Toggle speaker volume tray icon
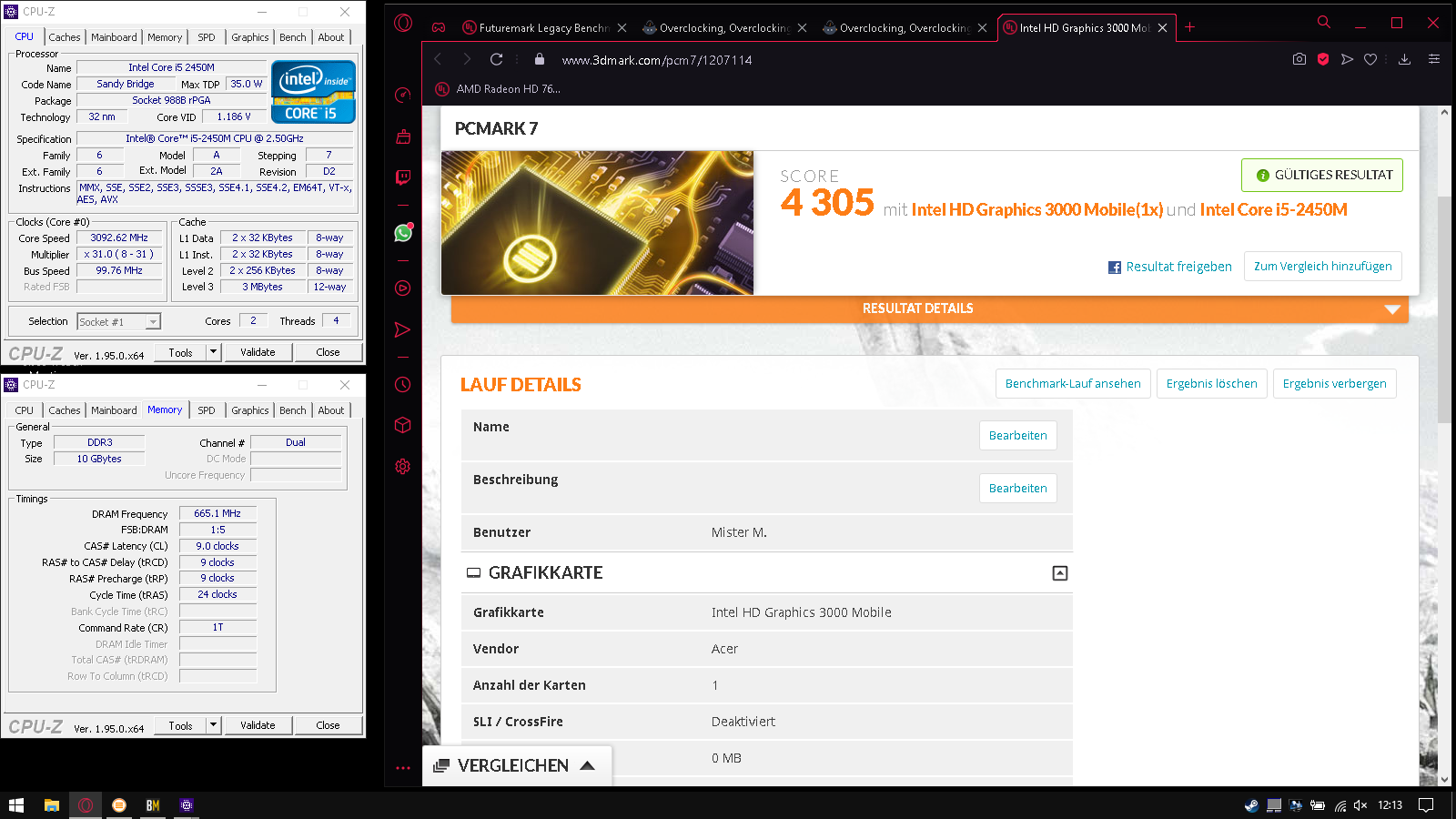Viewport: 1456px width, 819px height. [1360, 805]
